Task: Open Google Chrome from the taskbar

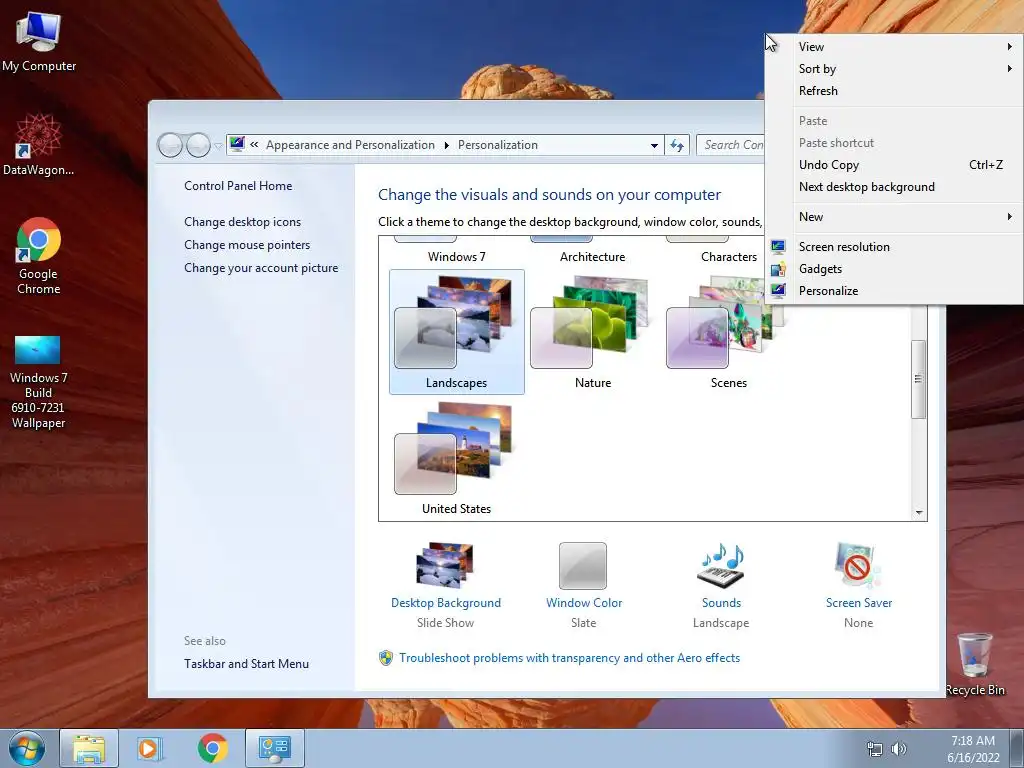Action: coord(213,748)
